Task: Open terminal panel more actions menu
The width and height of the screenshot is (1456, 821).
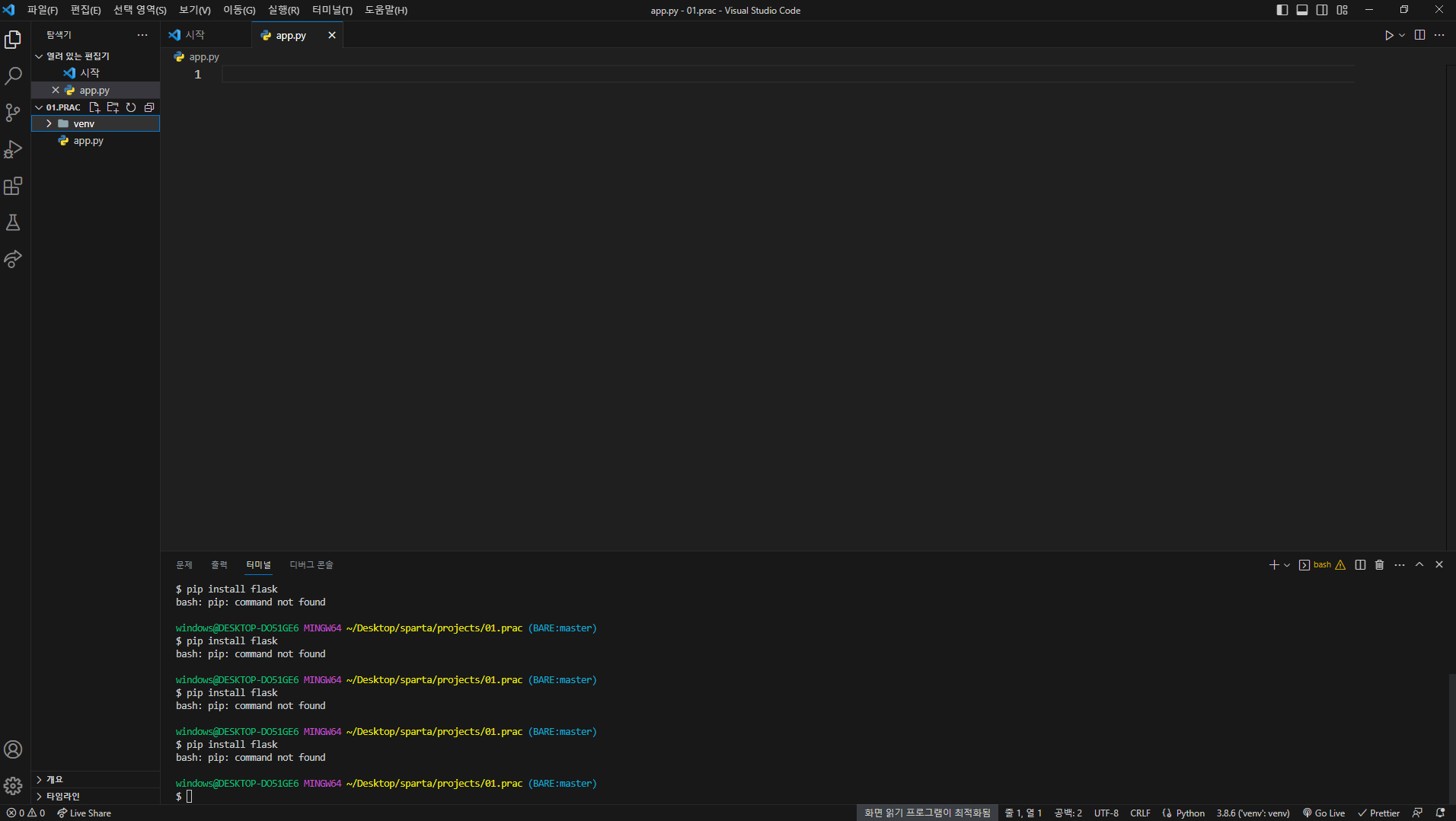Action: (x=1400, y=564)
